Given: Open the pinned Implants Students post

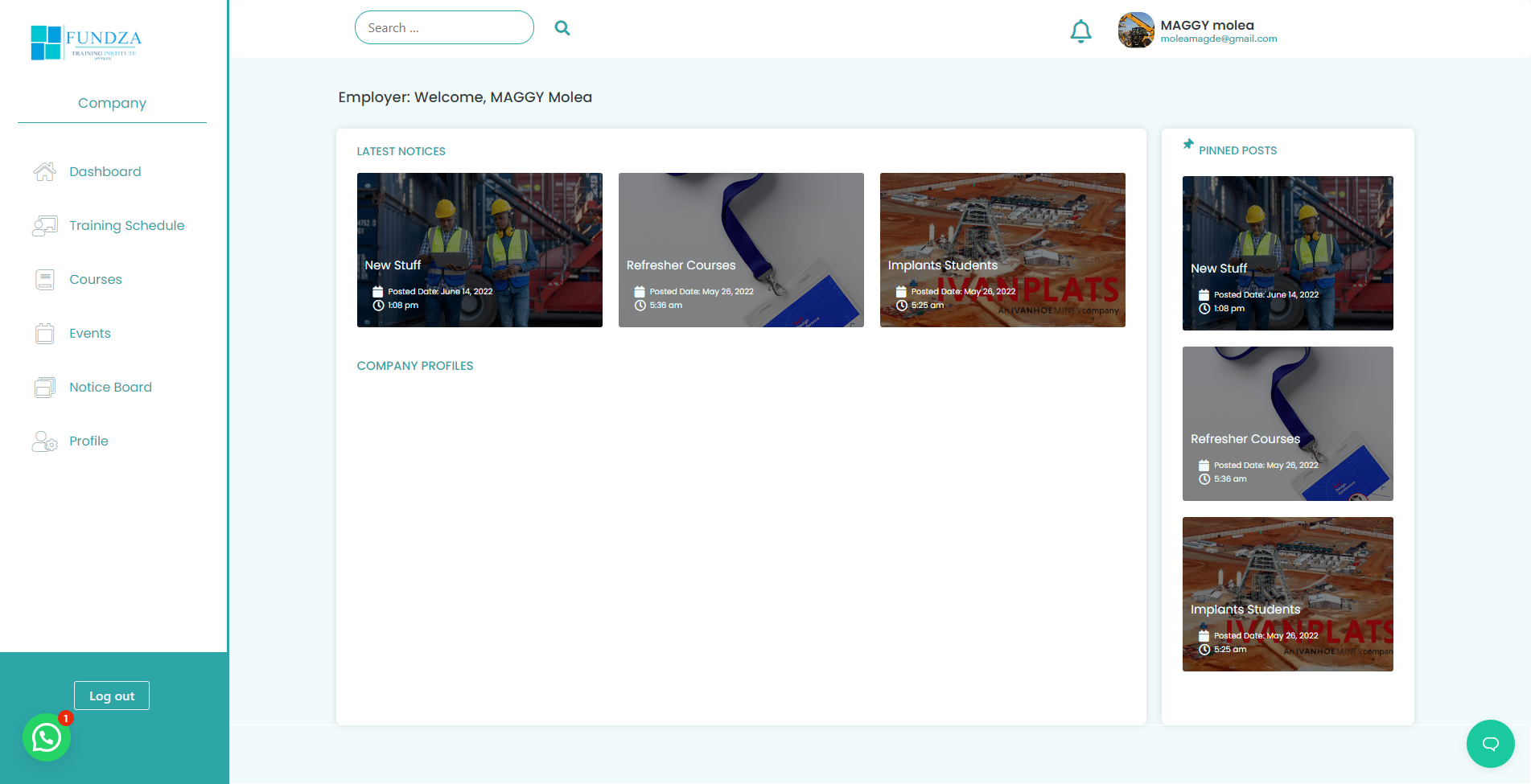Looking at the screenshot, I should pos(1287,594).
